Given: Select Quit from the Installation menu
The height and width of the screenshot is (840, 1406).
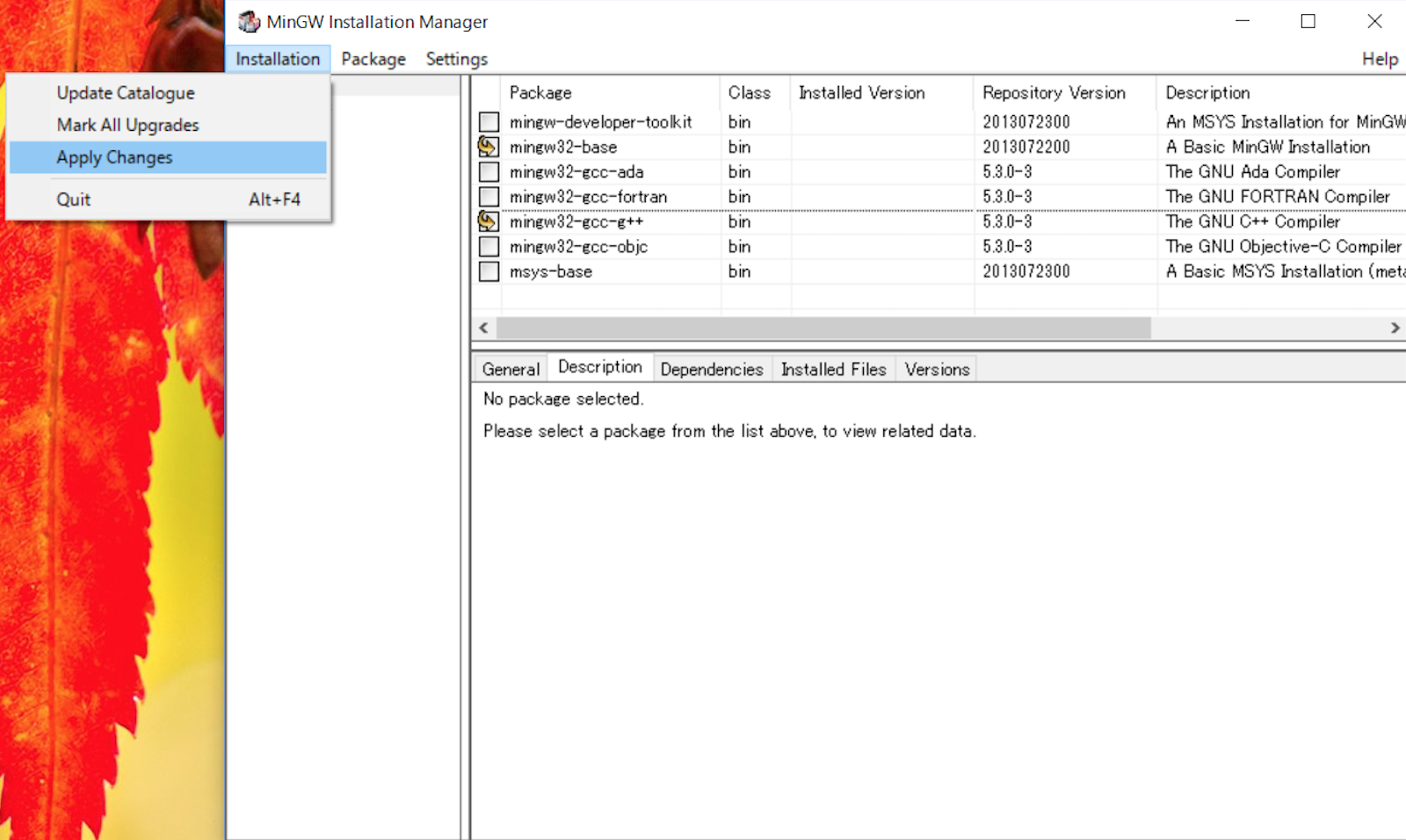Looking at the screenshot, I should [168, 199].
